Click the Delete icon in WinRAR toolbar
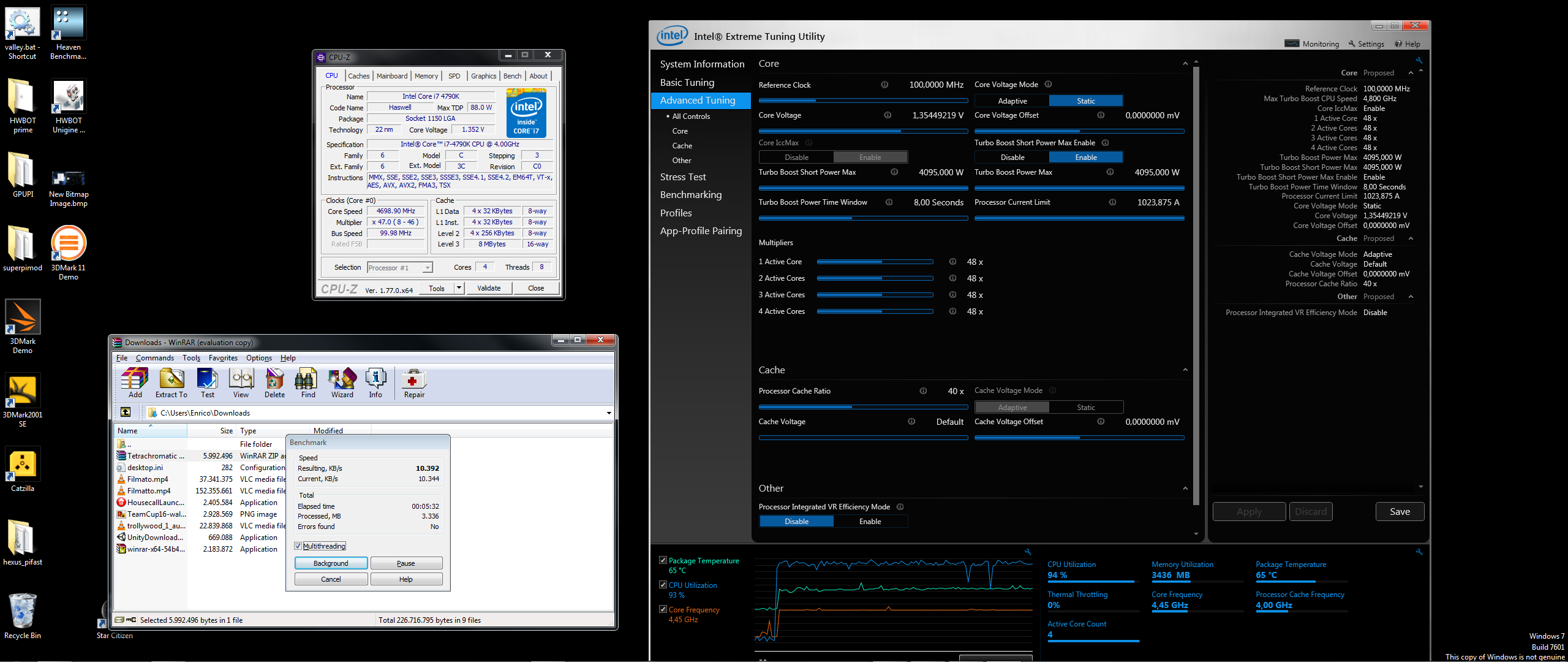 pos(274,383)
